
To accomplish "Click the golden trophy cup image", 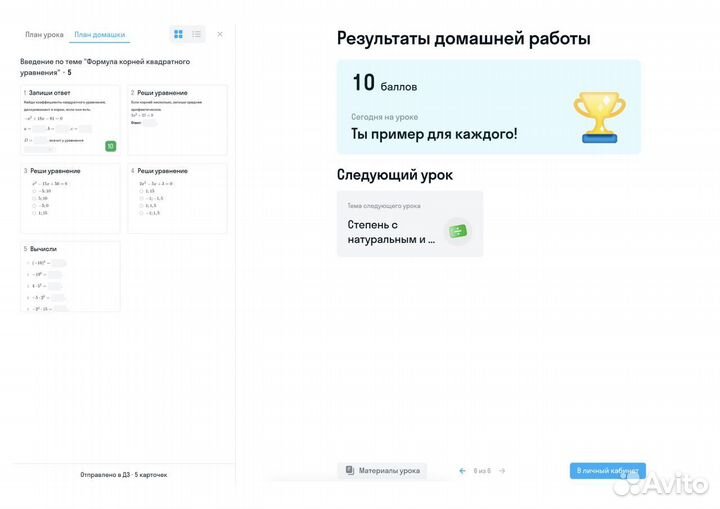I will tap(599, 118).
